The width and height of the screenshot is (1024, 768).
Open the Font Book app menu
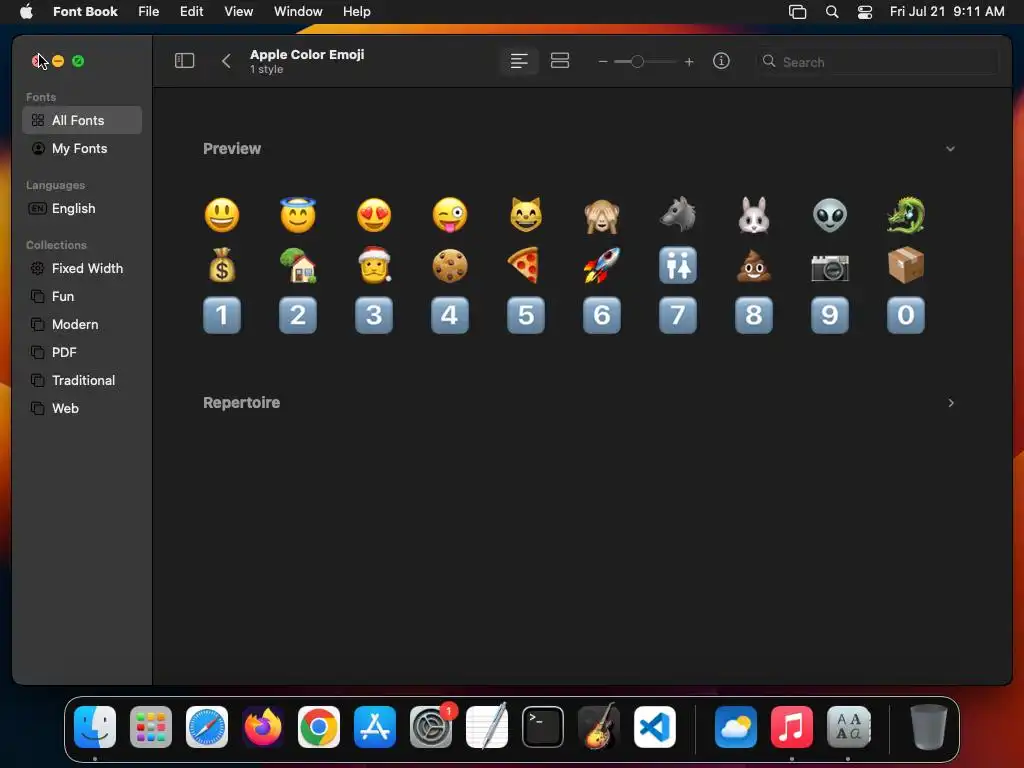pos(85,12)
